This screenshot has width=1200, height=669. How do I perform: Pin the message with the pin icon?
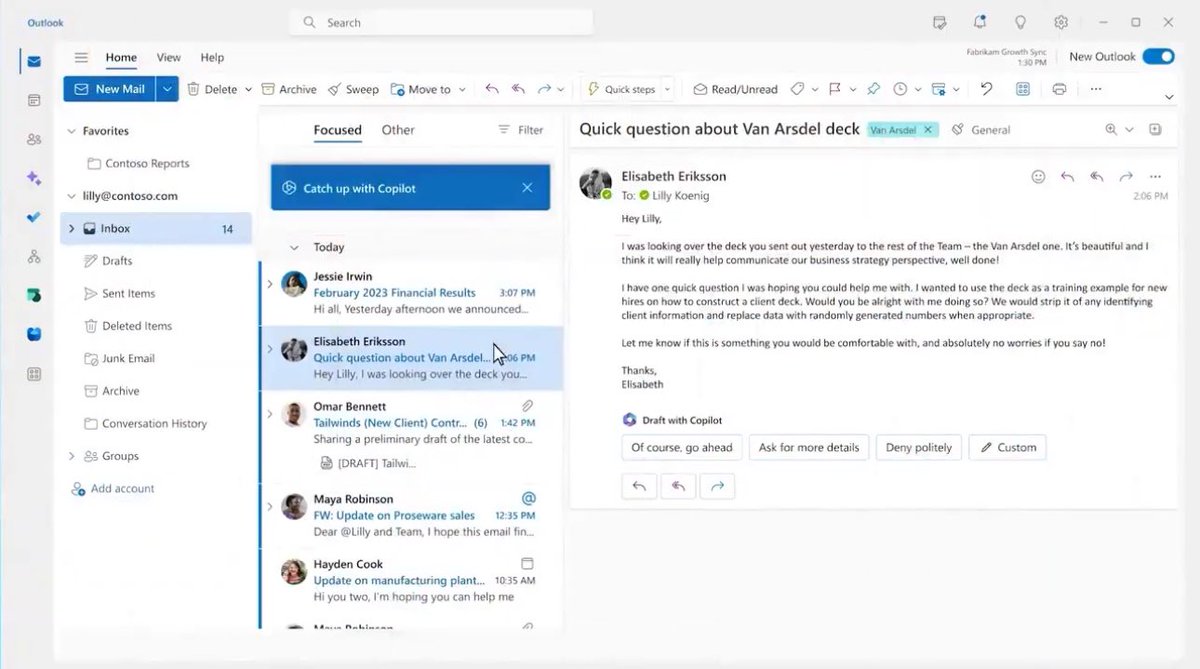[873, 89]
